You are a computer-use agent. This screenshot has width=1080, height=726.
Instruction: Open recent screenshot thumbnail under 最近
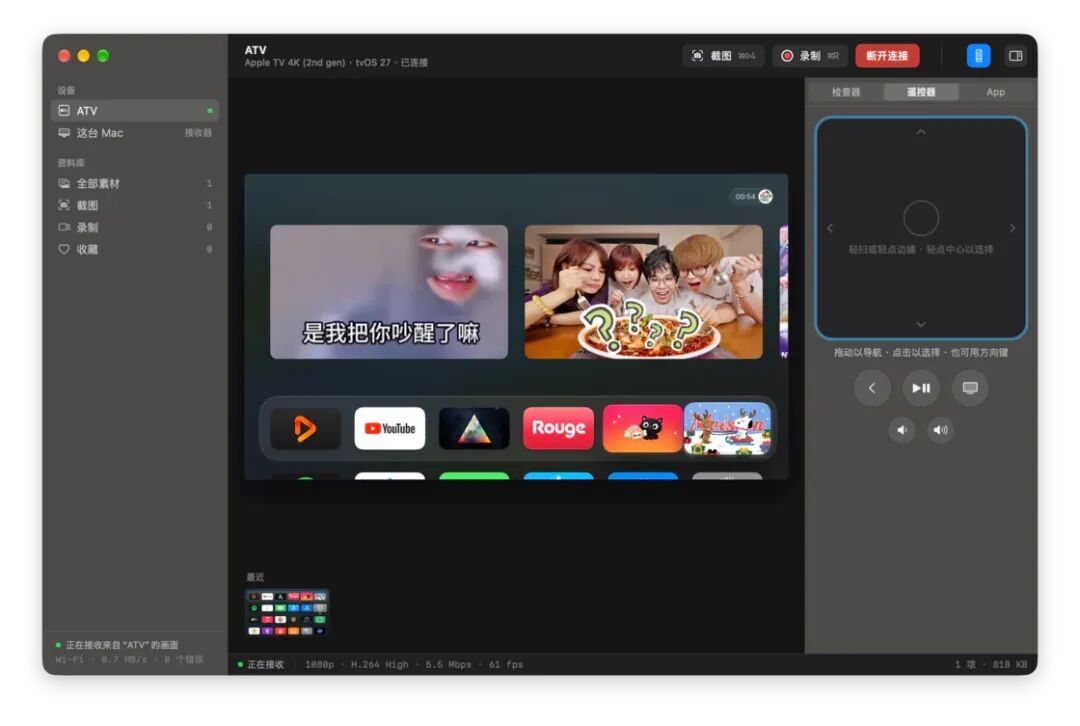click(287, 612)
